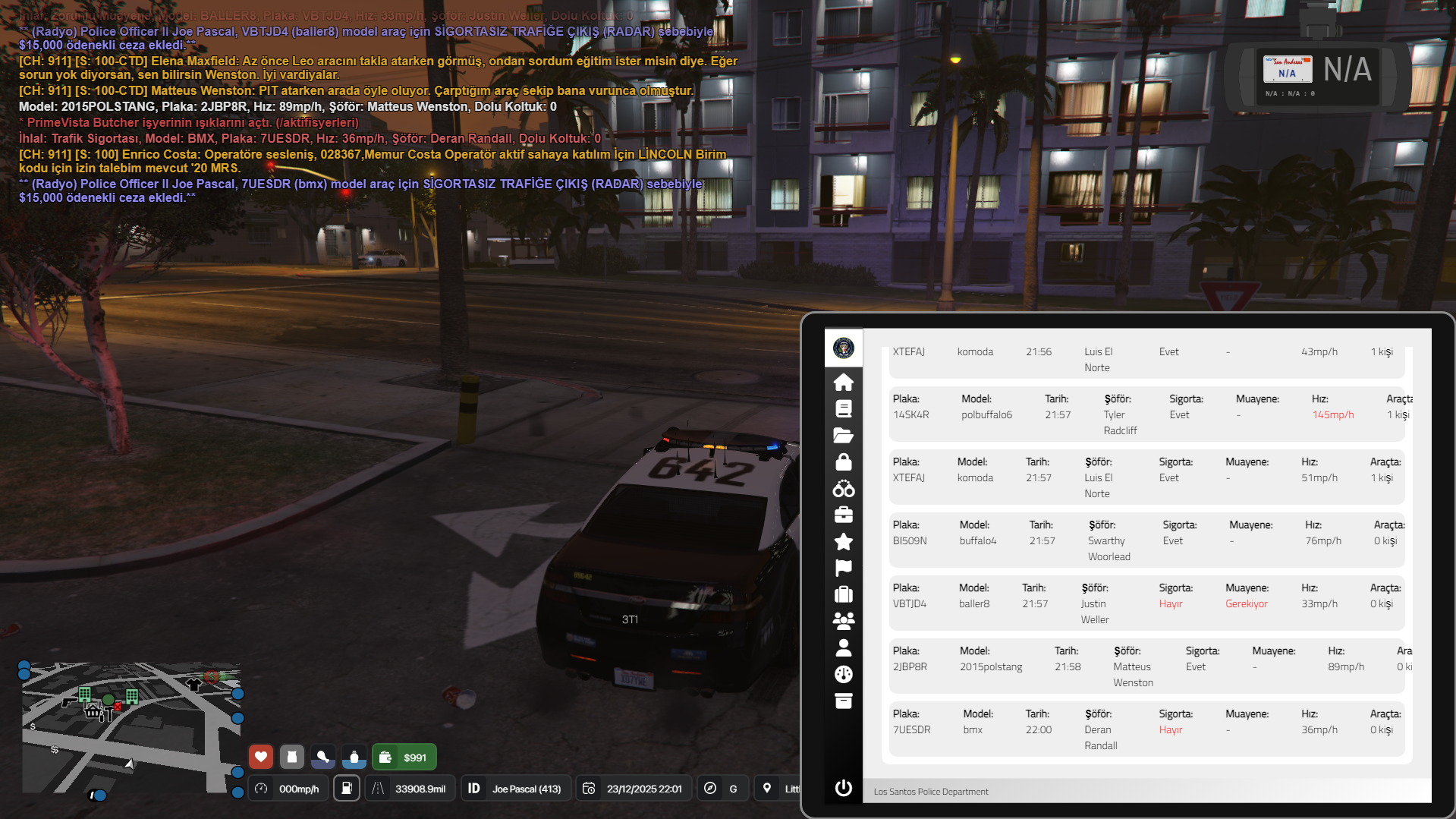
Task: Open the archive box icon in MDT sidebar
Action: [843, 701]
